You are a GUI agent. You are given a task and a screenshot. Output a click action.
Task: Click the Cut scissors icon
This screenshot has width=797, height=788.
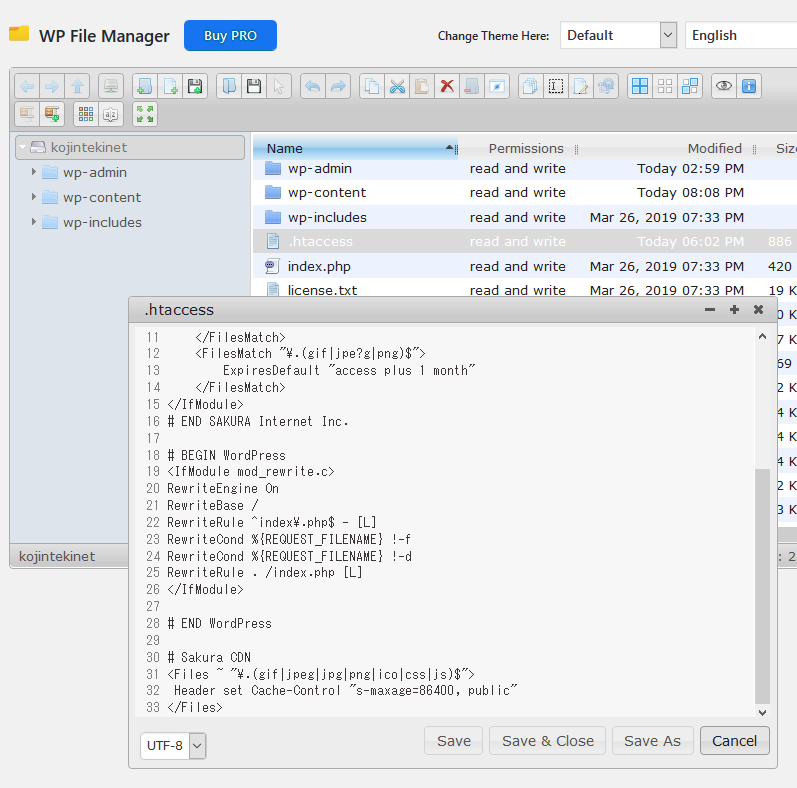point(397,86)
